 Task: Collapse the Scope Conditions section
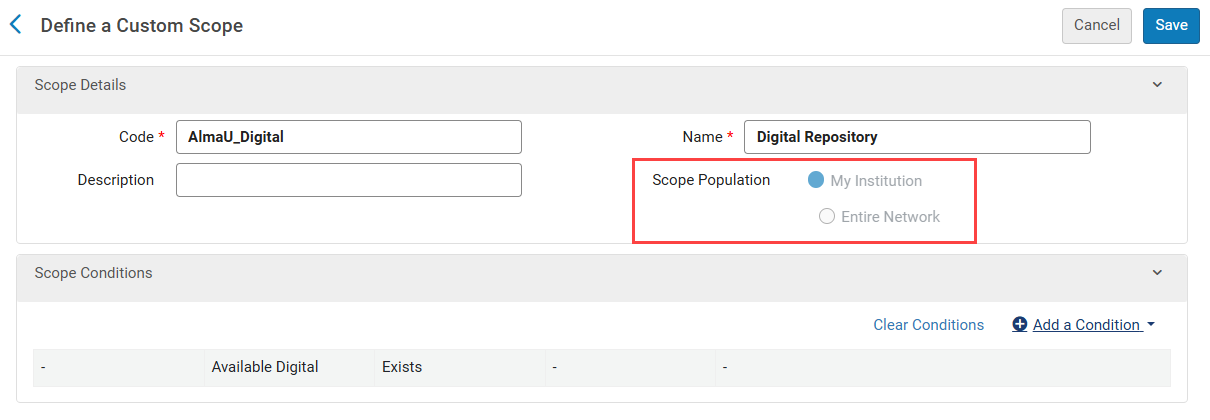[x=1158, y=273]
